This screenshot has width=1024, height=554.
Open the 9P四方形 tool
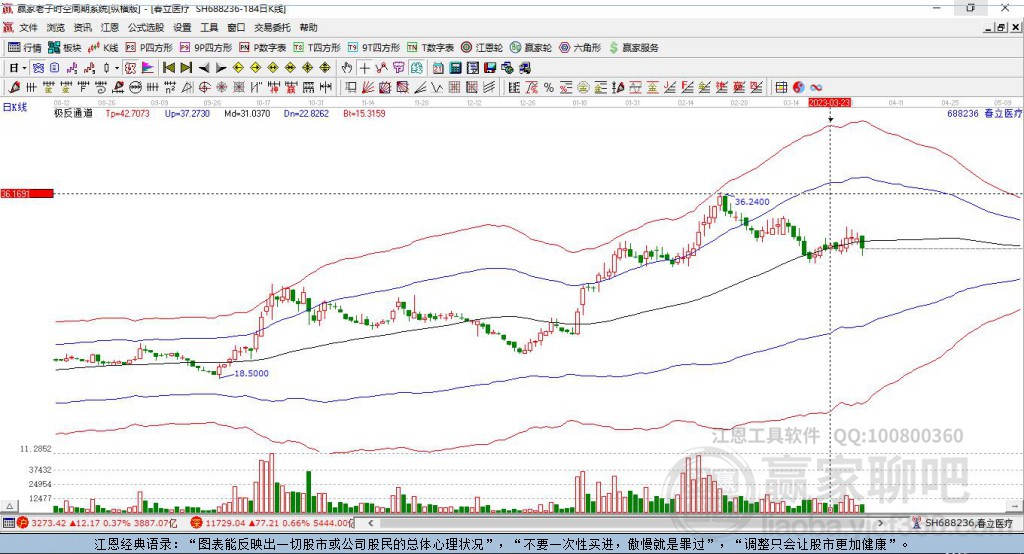point(206,48)
